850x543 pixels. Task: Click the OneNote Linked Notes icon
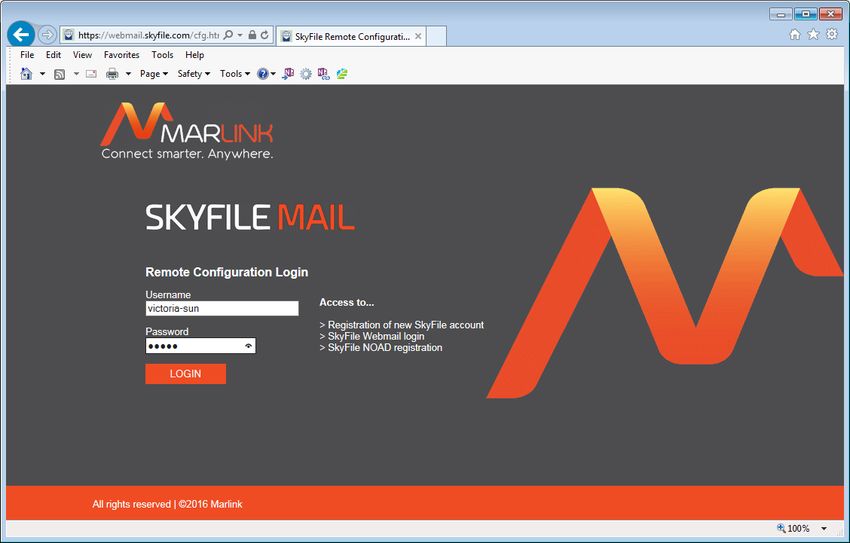coord(324,74)
